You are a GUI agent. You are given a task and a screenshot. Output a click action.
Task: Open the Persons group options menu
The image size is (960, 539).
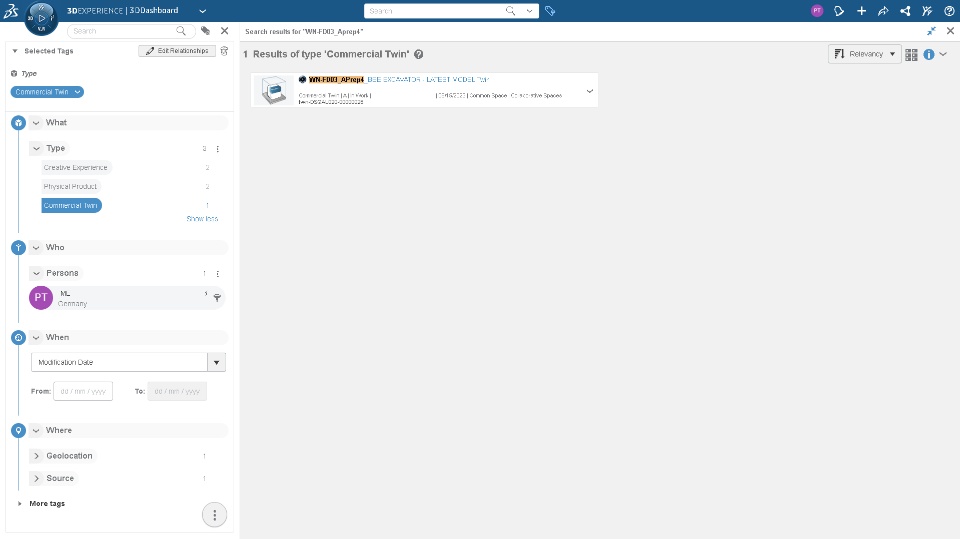coord(217,274)
